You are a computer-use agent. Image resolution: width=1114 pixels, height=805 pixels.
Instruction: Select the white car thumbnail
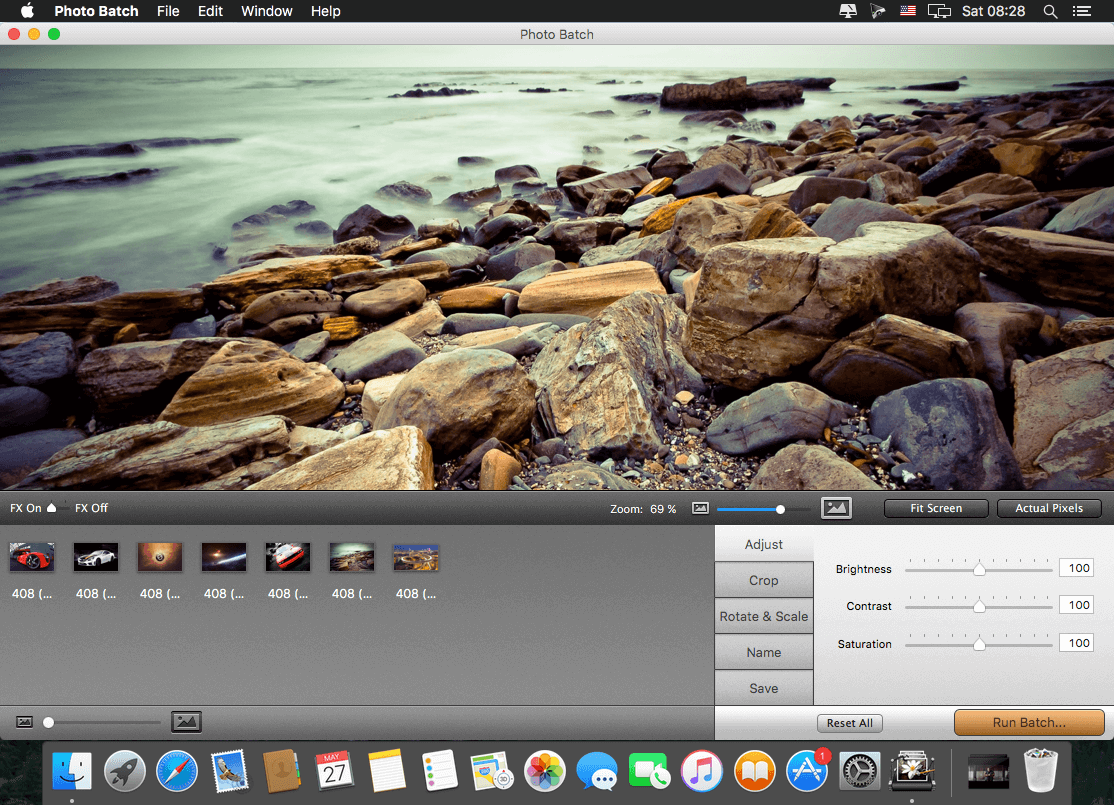tap(96, 557)
